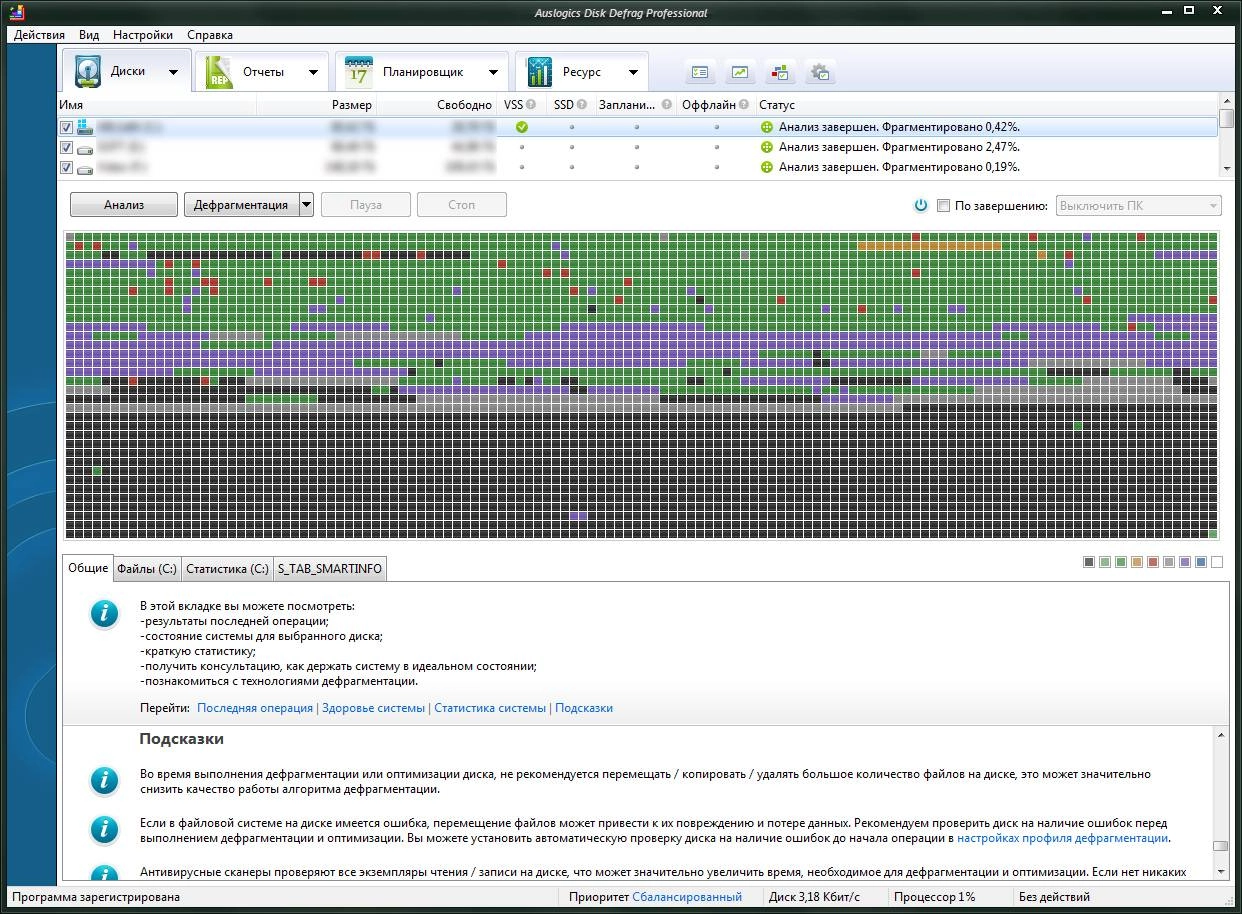
Task: Open the Отчеты dropdown arrow
Action: click(x=313, y=72)
